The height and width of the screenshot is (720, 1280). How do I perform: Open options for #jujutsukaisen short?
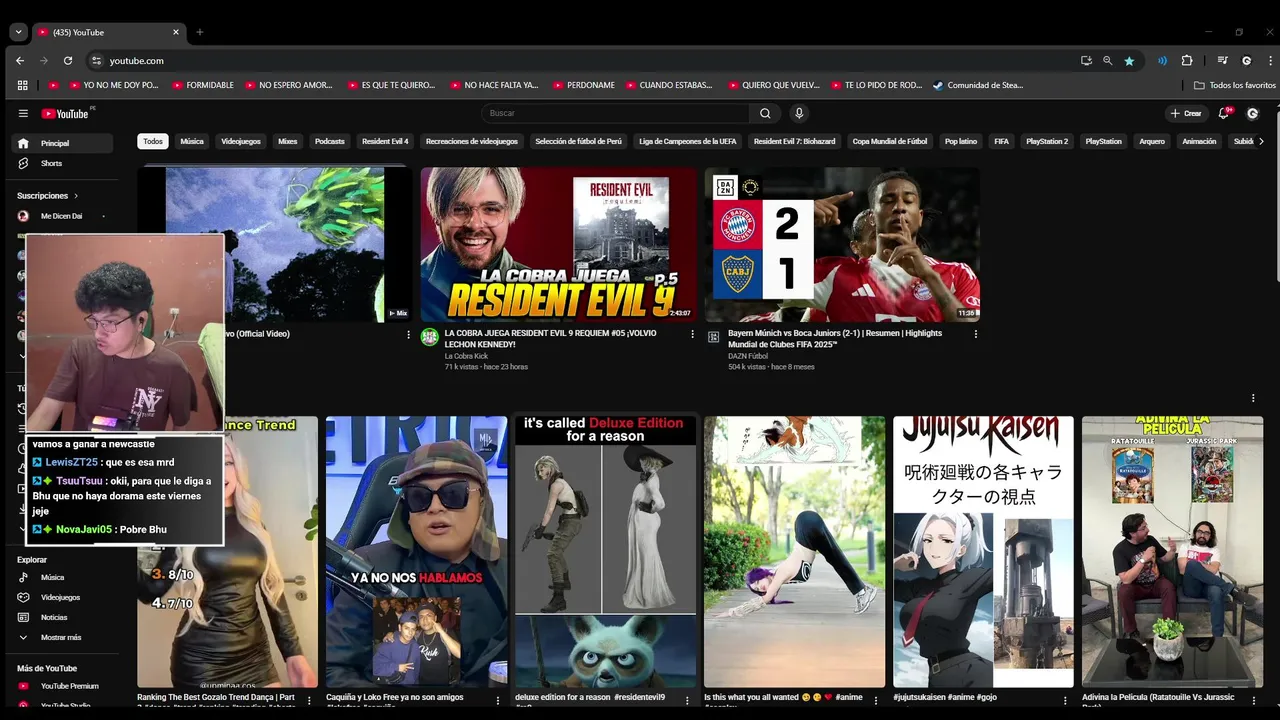tap(1064, 701)
